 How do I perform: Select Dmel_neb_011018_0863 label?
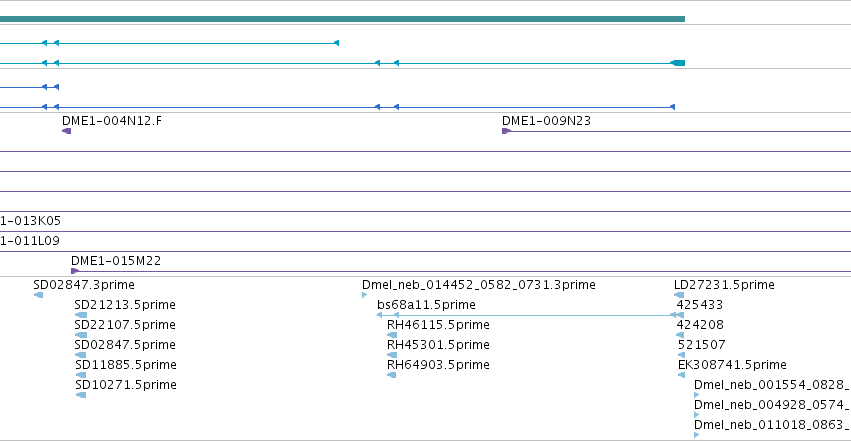tap(772, 425)
